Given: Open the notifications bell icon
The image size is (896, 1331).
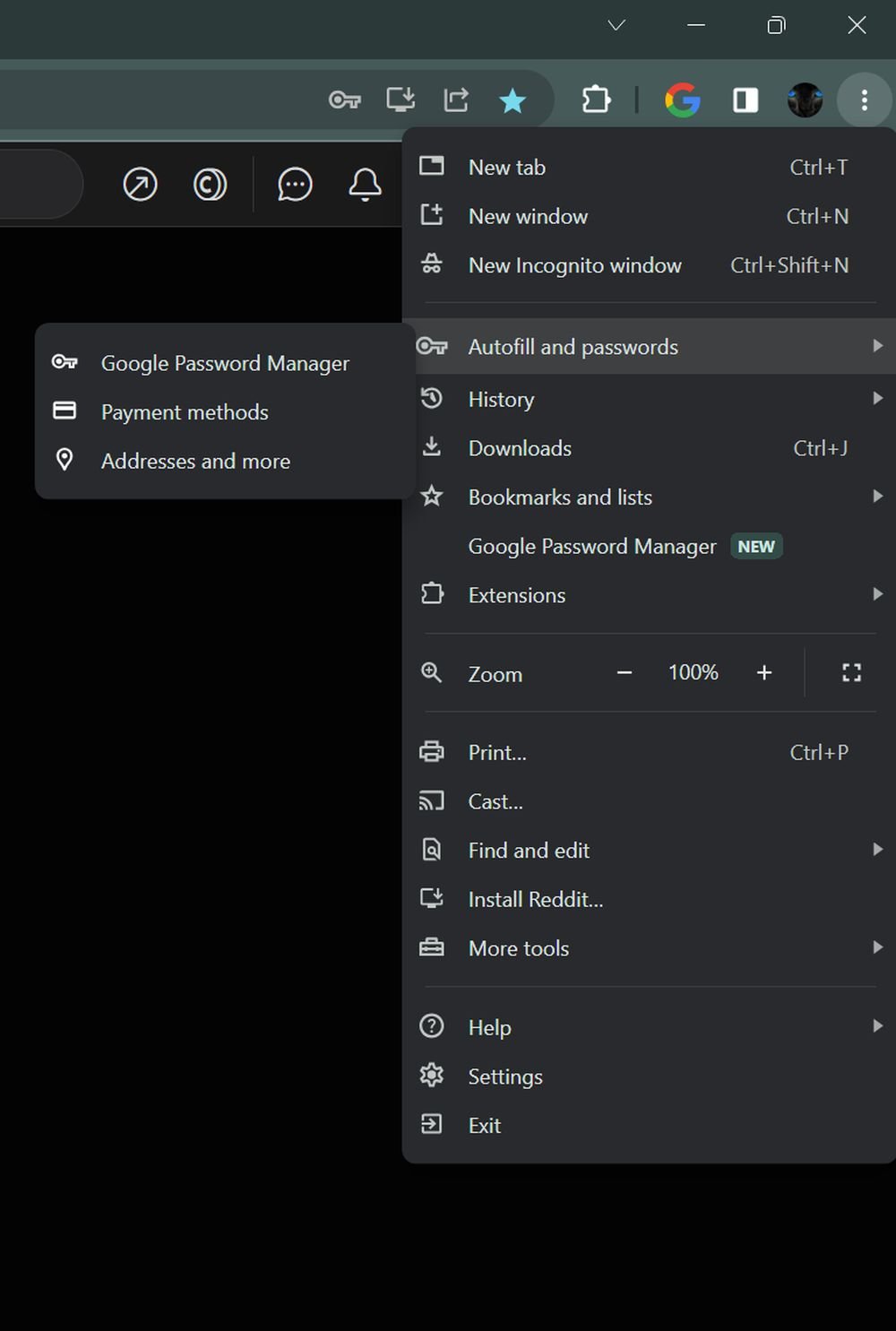Looking at the screenshot, I should click(x=365, y=185).
